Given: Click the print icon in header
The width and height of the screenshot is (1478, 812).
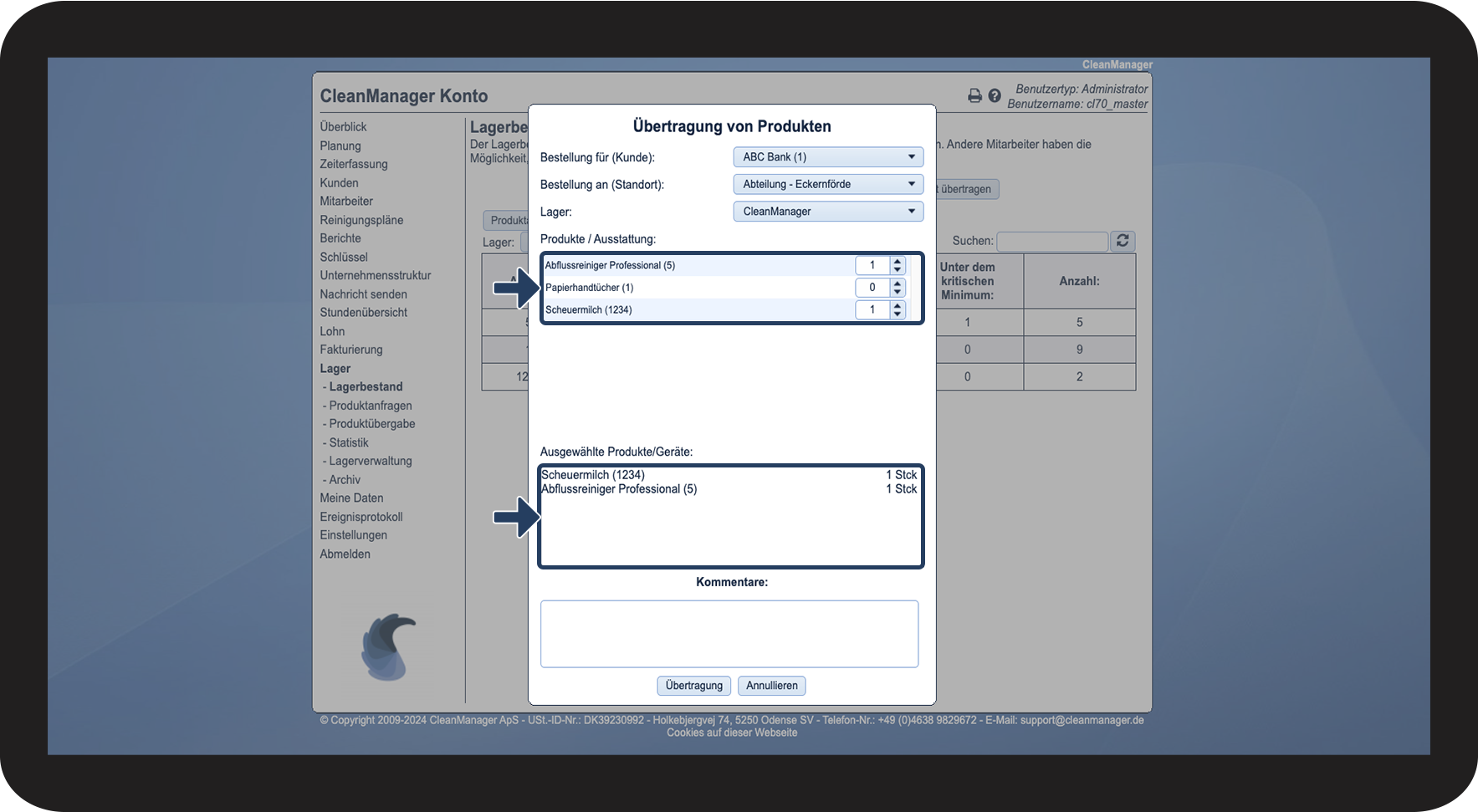Looking at the screenshot, I should pos(974,96).
